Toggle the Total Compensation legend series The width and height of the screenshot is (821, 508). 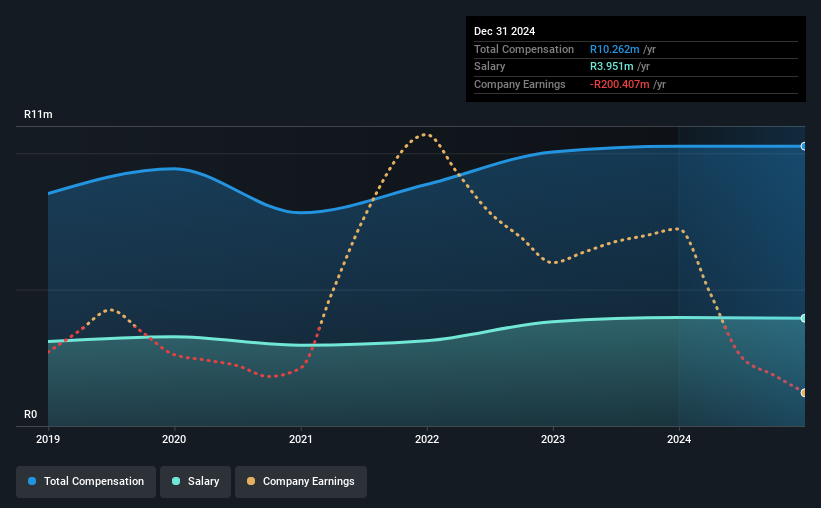(86, 481)
